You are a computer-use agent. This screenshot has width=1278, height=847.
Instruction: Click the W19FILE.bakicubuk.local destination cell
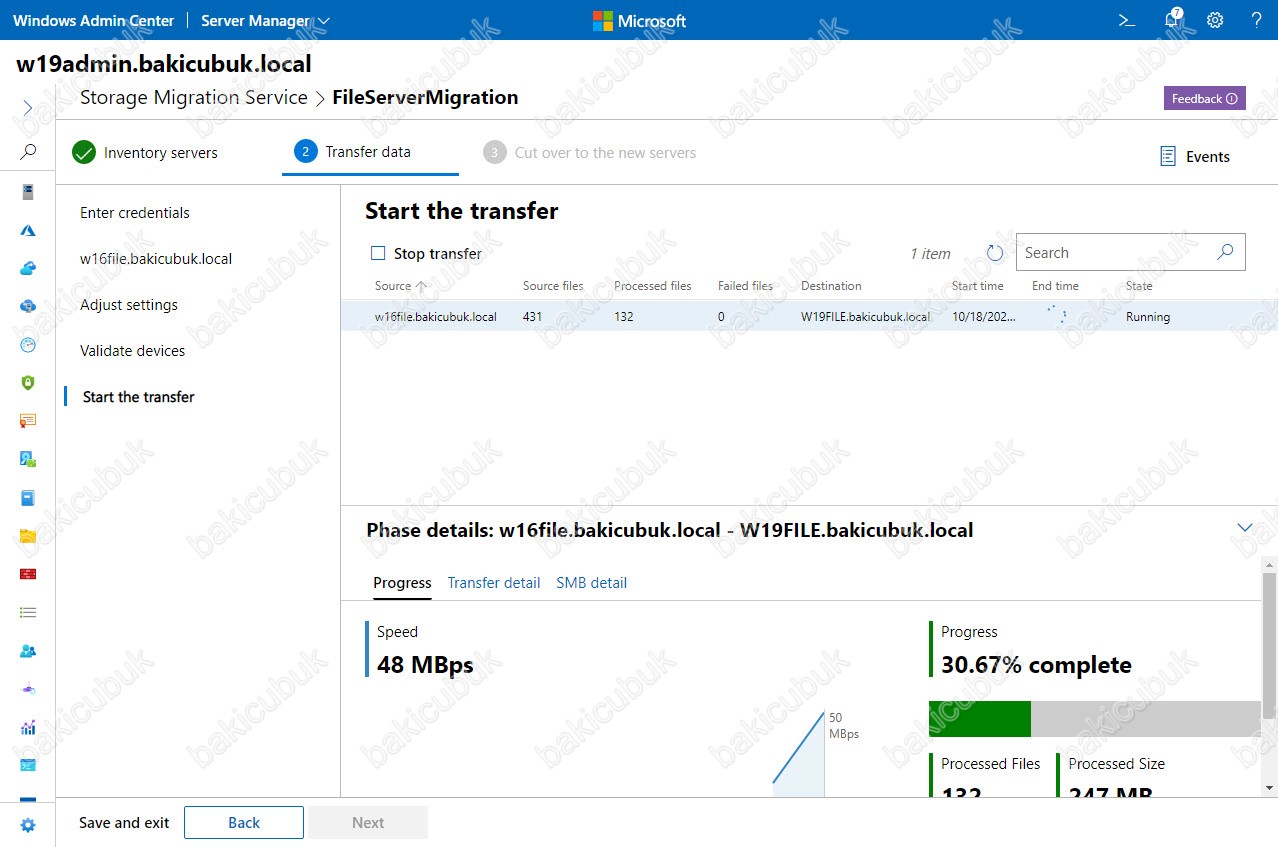tap(865, 317)
